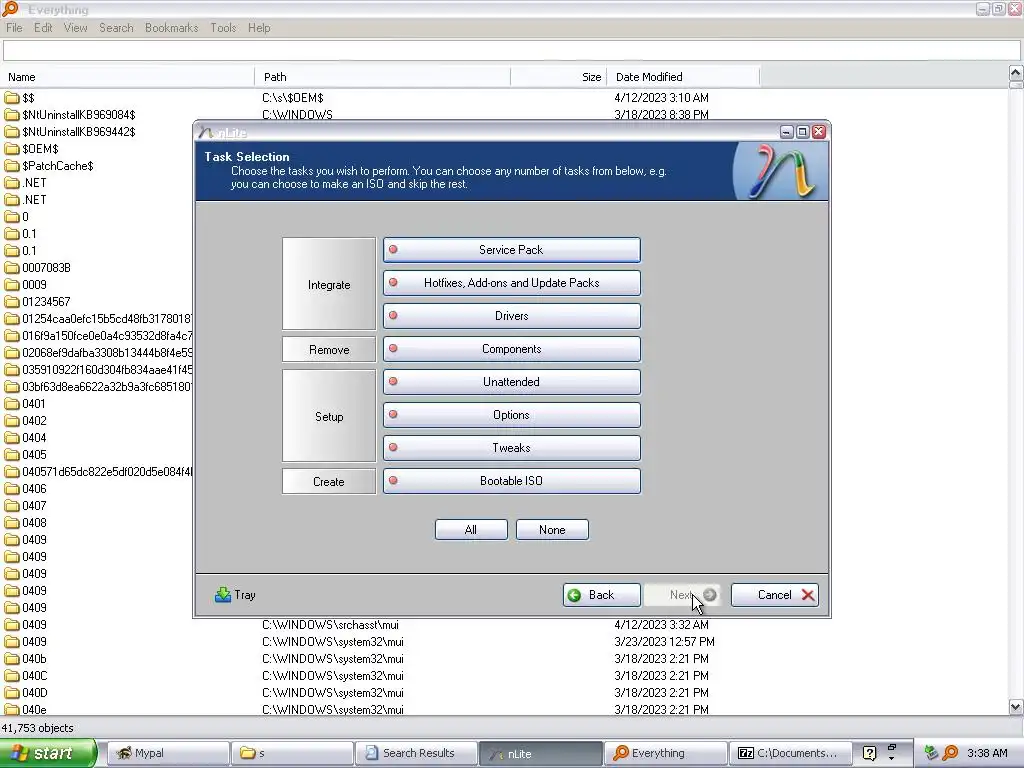
Task: Sort by the Size column header
Action: (x=559, y=77)
